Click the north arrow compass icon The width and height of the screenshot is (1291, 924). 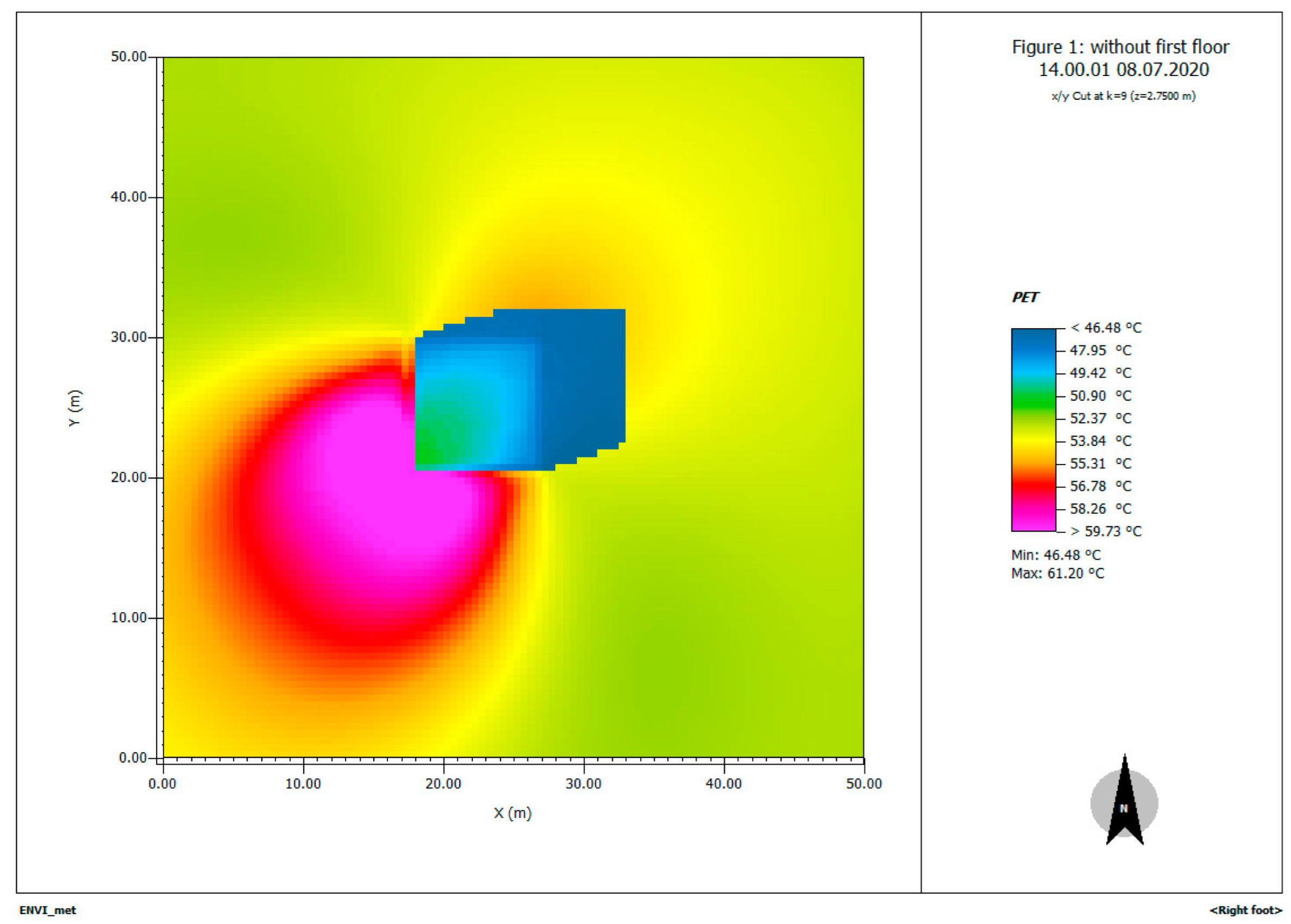click(x=1124, y=803)
